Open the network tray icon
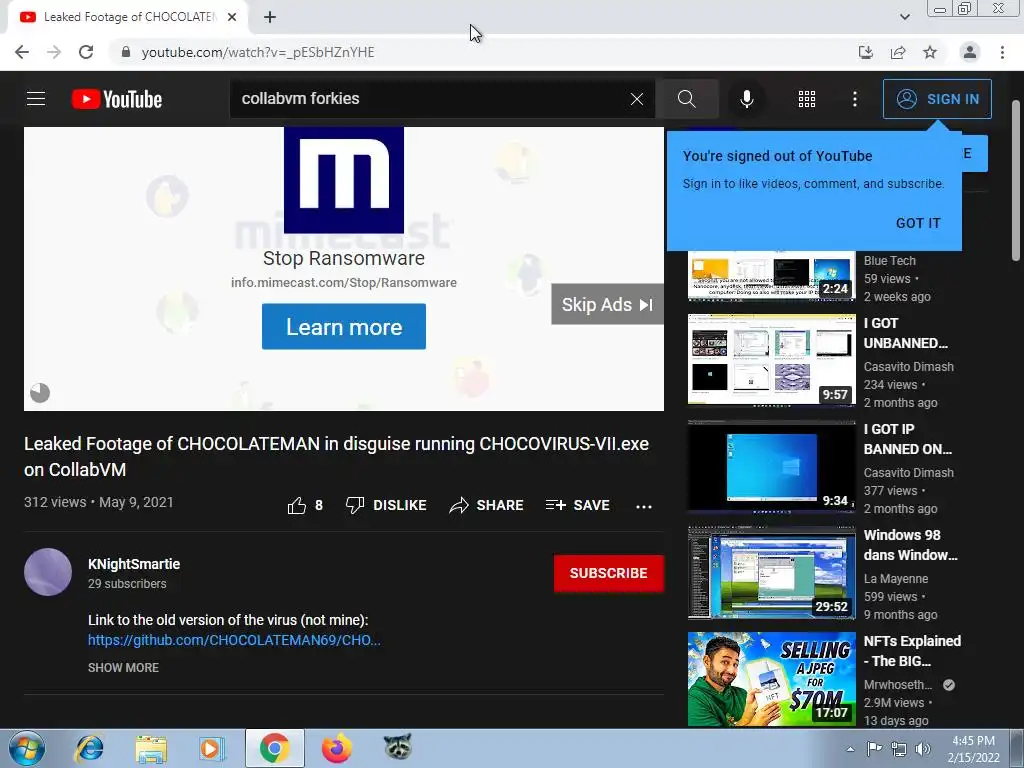 (899, 749)
